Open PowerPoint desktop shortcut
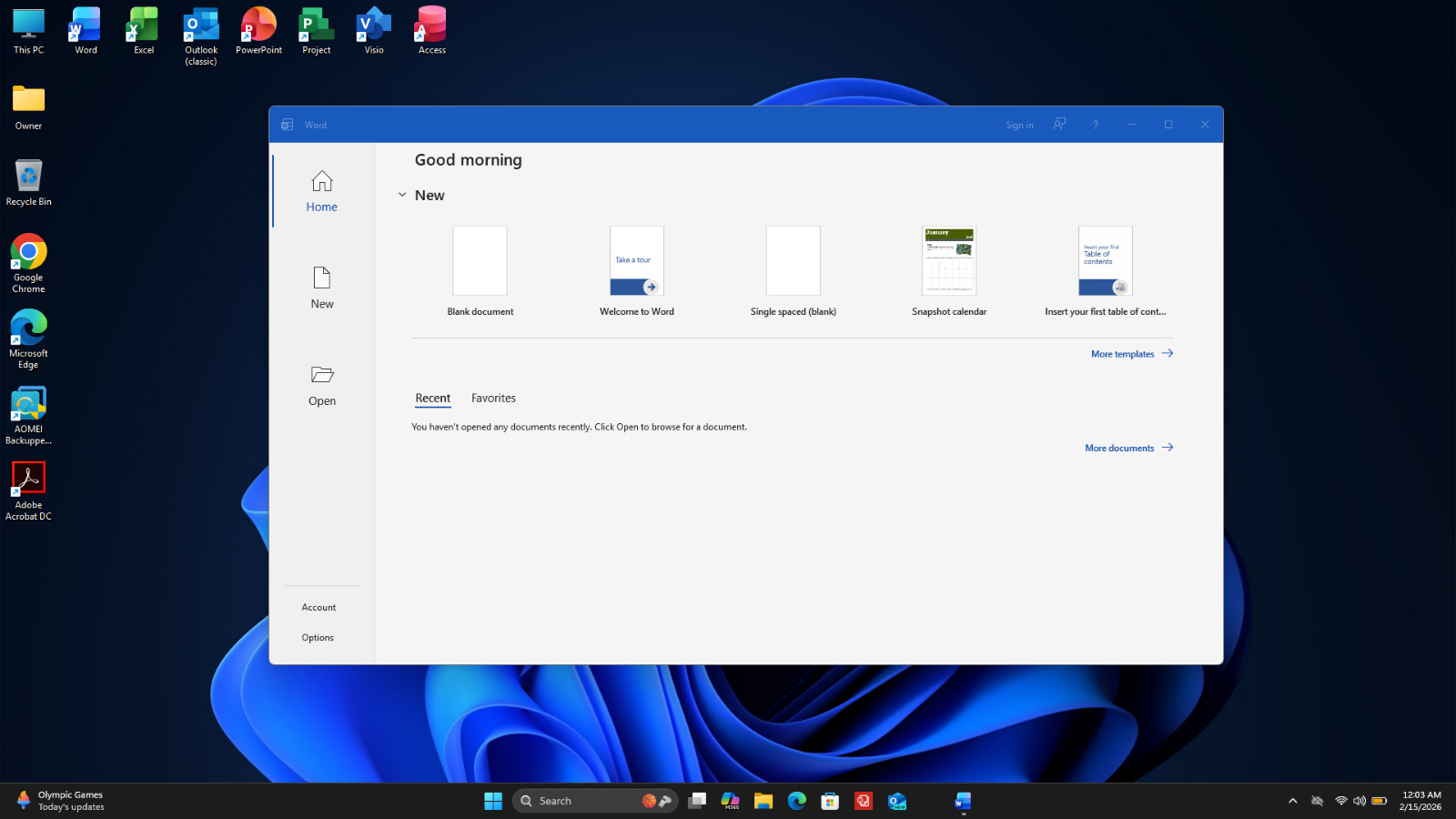 [x=258, y=31]
